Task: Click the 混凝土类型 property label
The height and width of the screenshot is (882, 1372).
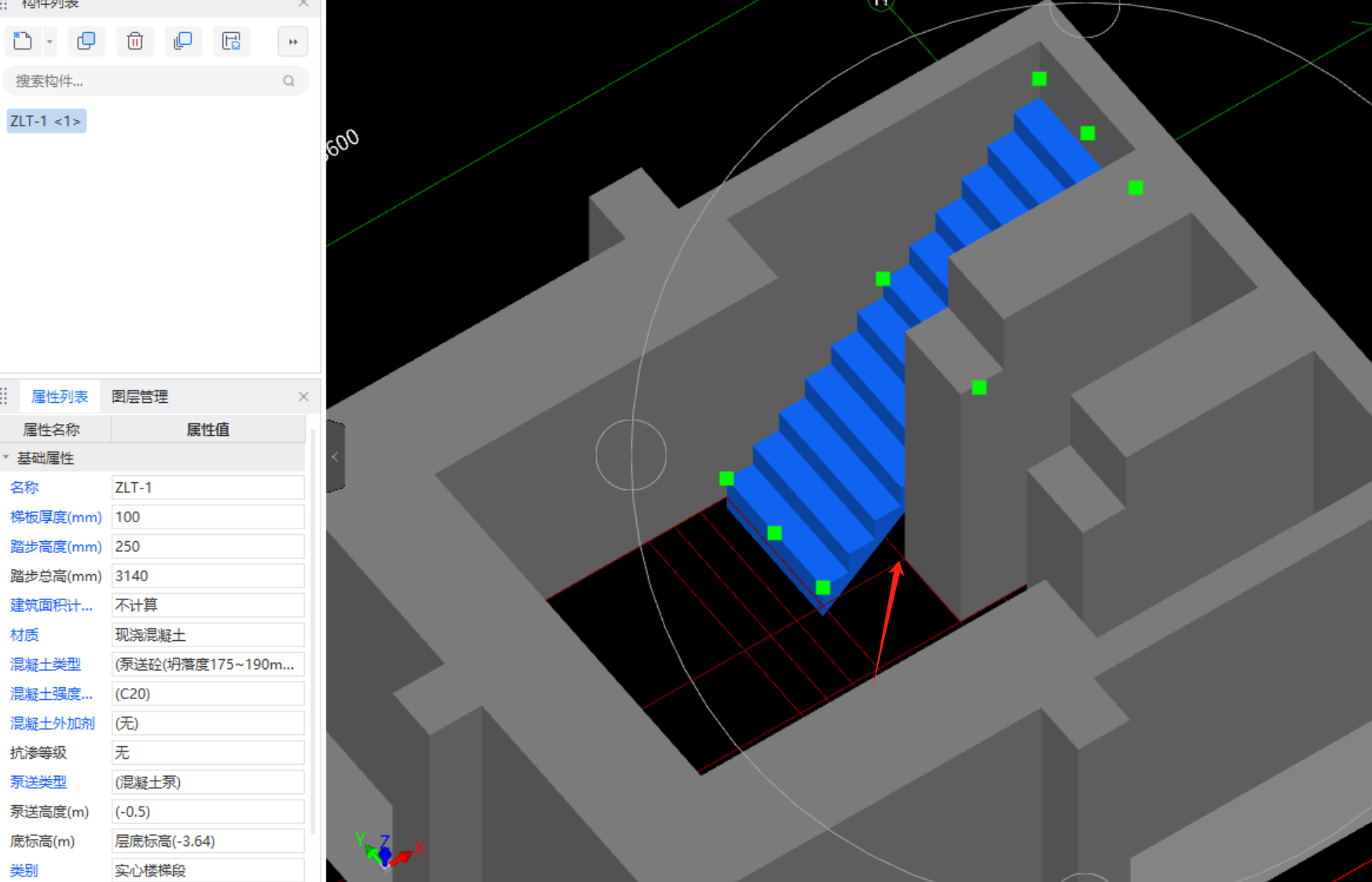Action: (46, 664)
